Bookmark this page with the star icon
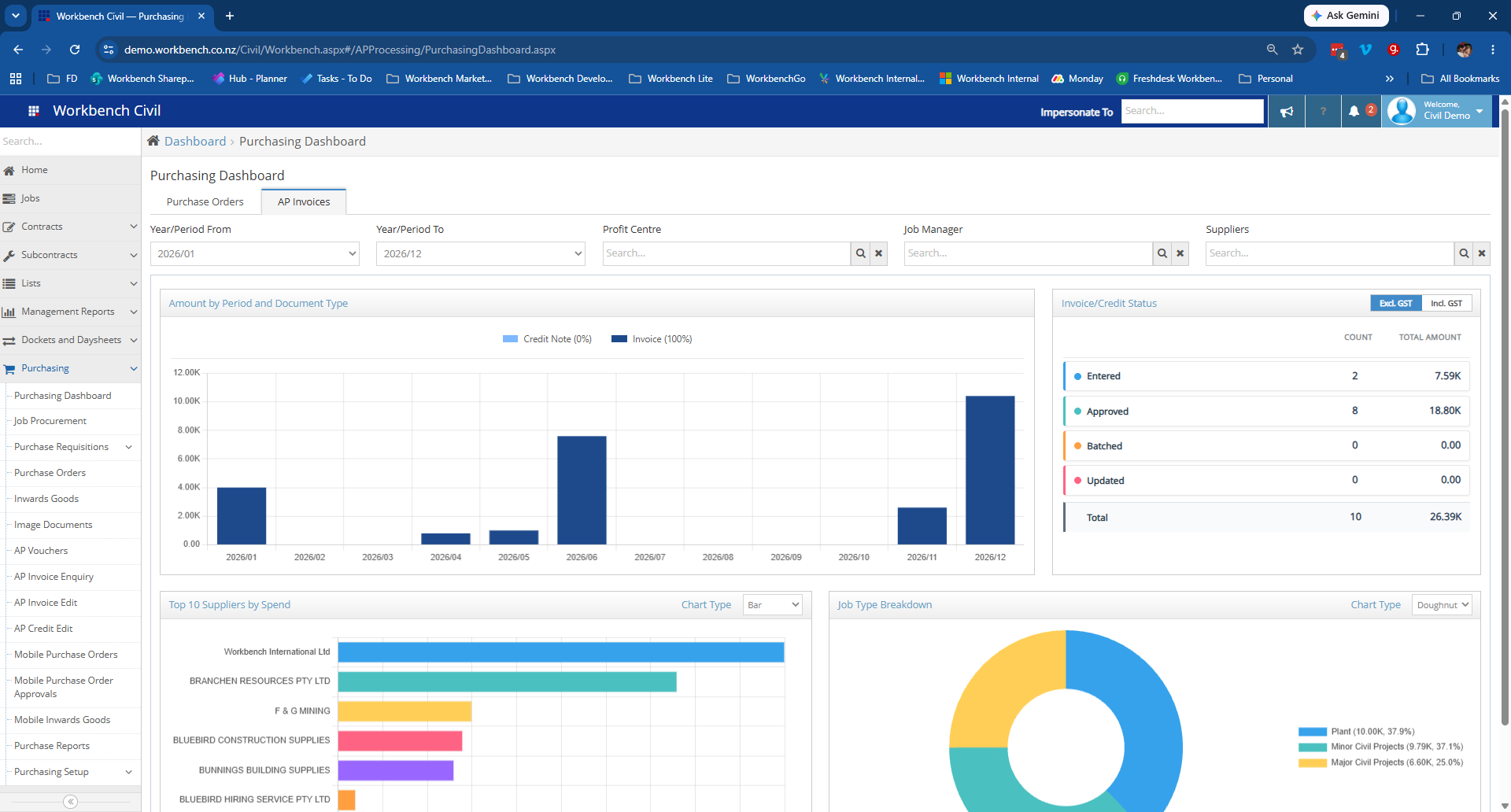 tap(1298, 50)
